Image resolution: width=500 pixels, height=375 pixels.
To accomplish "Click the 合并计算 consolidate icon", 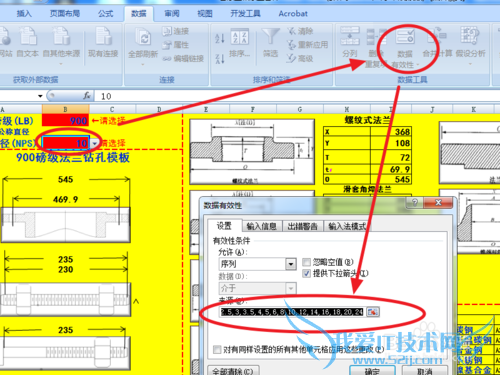I will 437,42.
